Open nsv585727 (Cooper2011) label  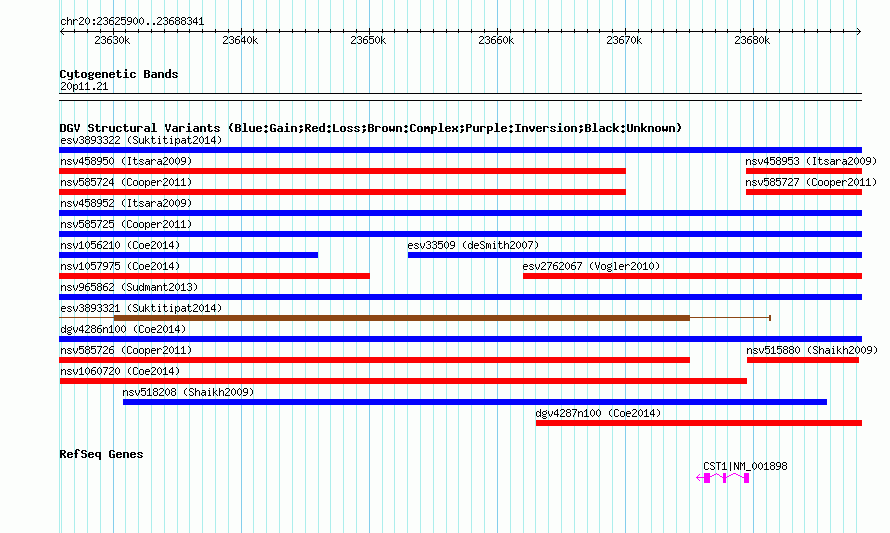811,182
